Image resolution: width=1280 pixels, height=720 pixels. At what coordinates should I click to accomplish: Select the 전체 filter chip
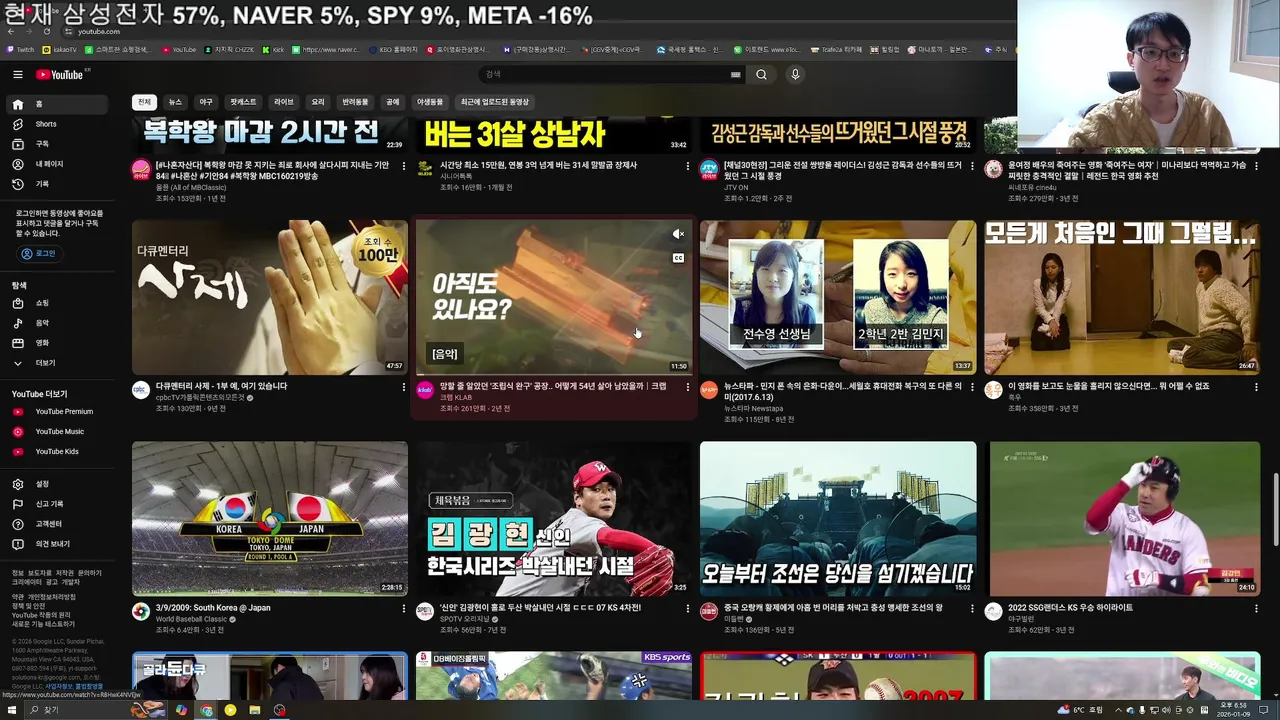point(144,102)
